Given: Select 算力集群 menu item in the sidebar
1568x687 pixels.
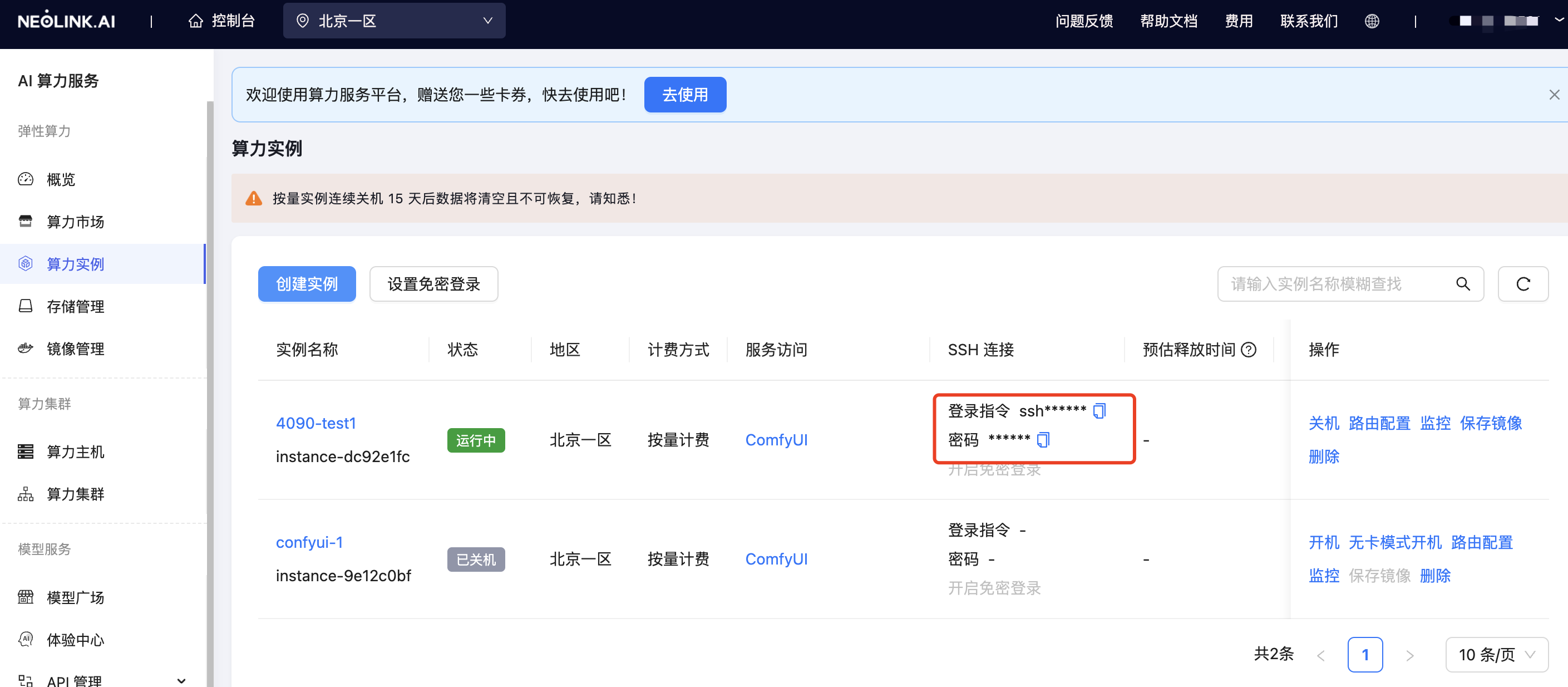Looking at the screenshot, I should pyautogui.click(x=103, y=494).
